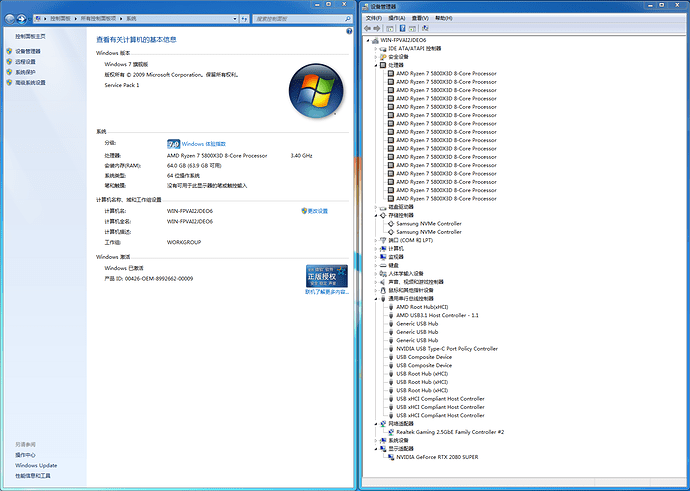Refresh the control panel address bar
Screen dimensions: 690x491
pyautogui.click(x=245, y=19)
